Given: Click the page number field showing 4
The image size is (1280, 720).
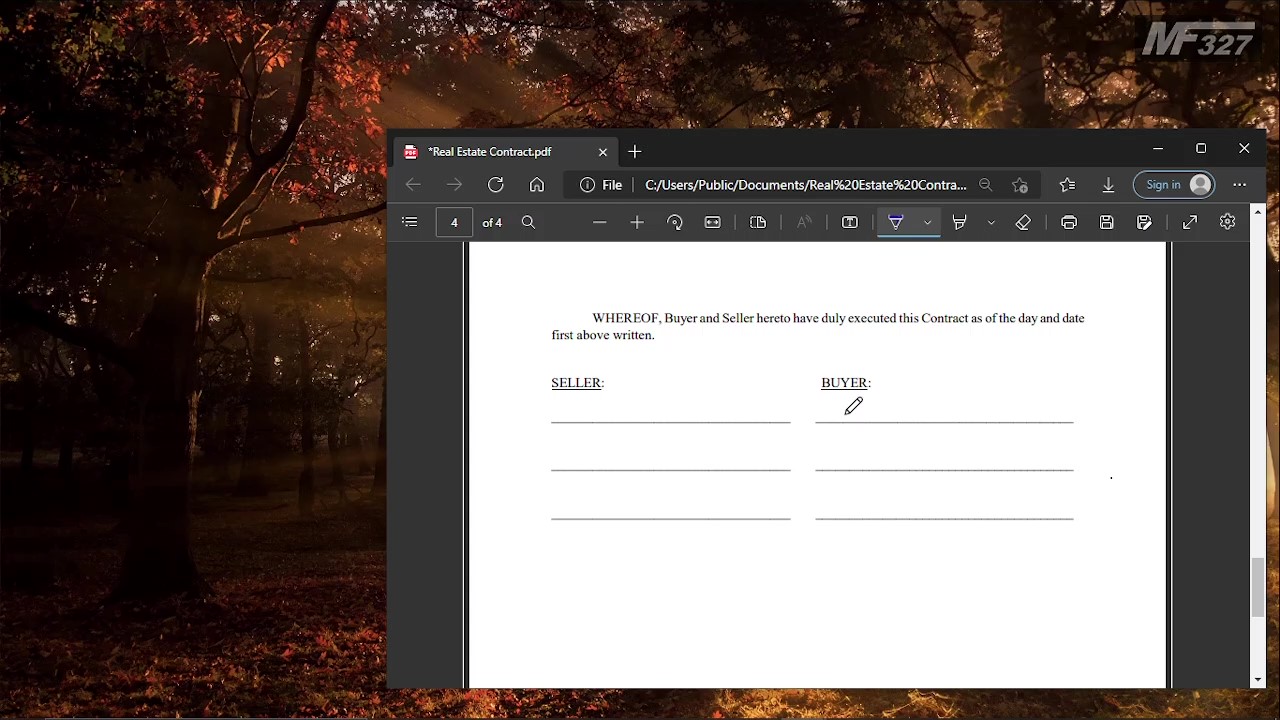Looking at the screenshot, I should (x=454, y=222).
